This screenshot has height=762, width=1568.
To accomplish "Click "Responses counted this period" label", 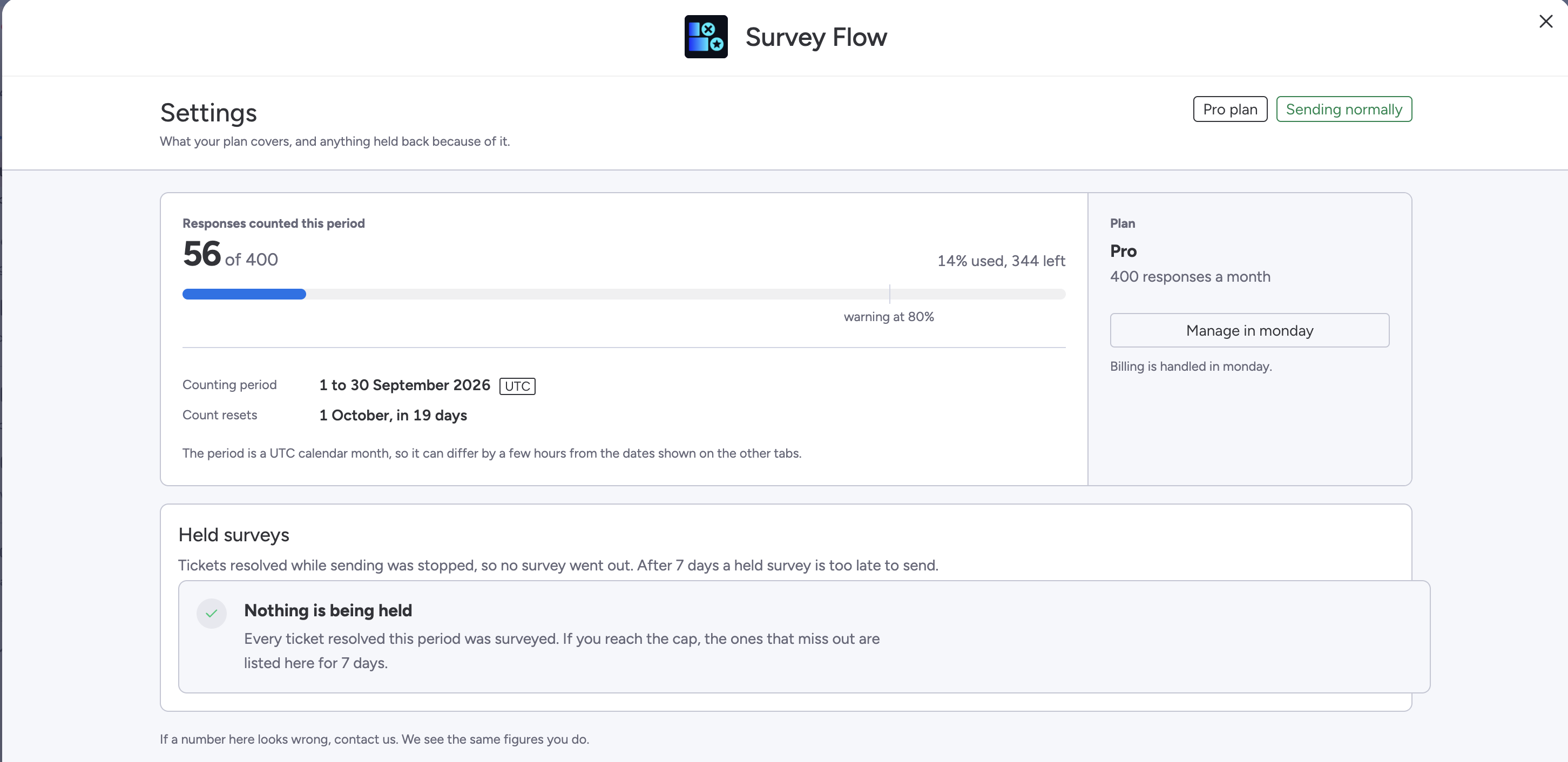I will tap(274, 223).
